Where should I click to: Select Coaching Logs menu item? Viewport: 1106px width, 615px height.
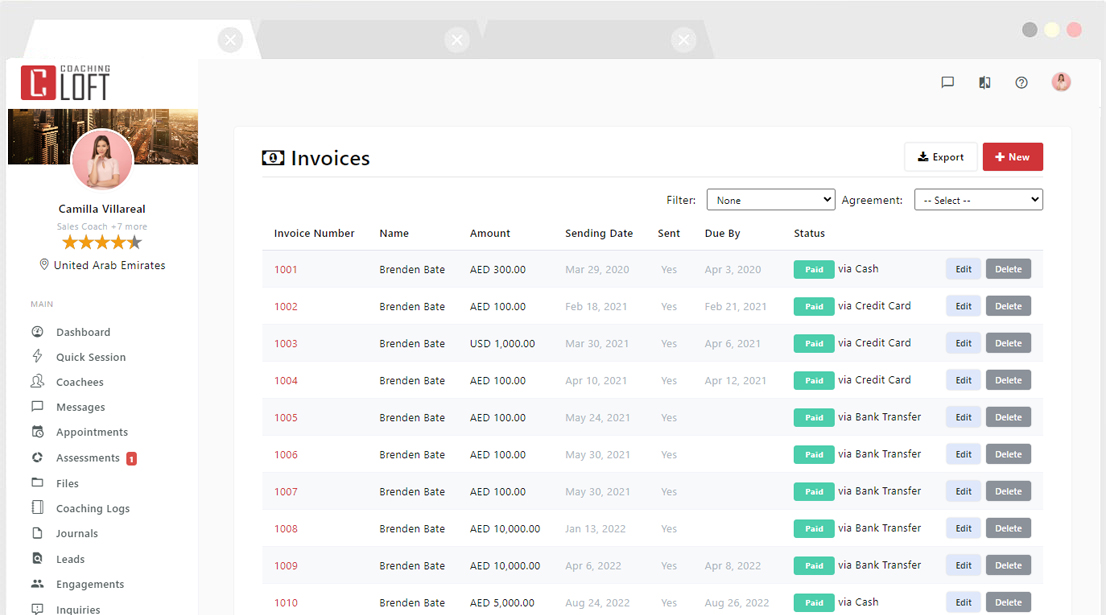tap(92, 508)
